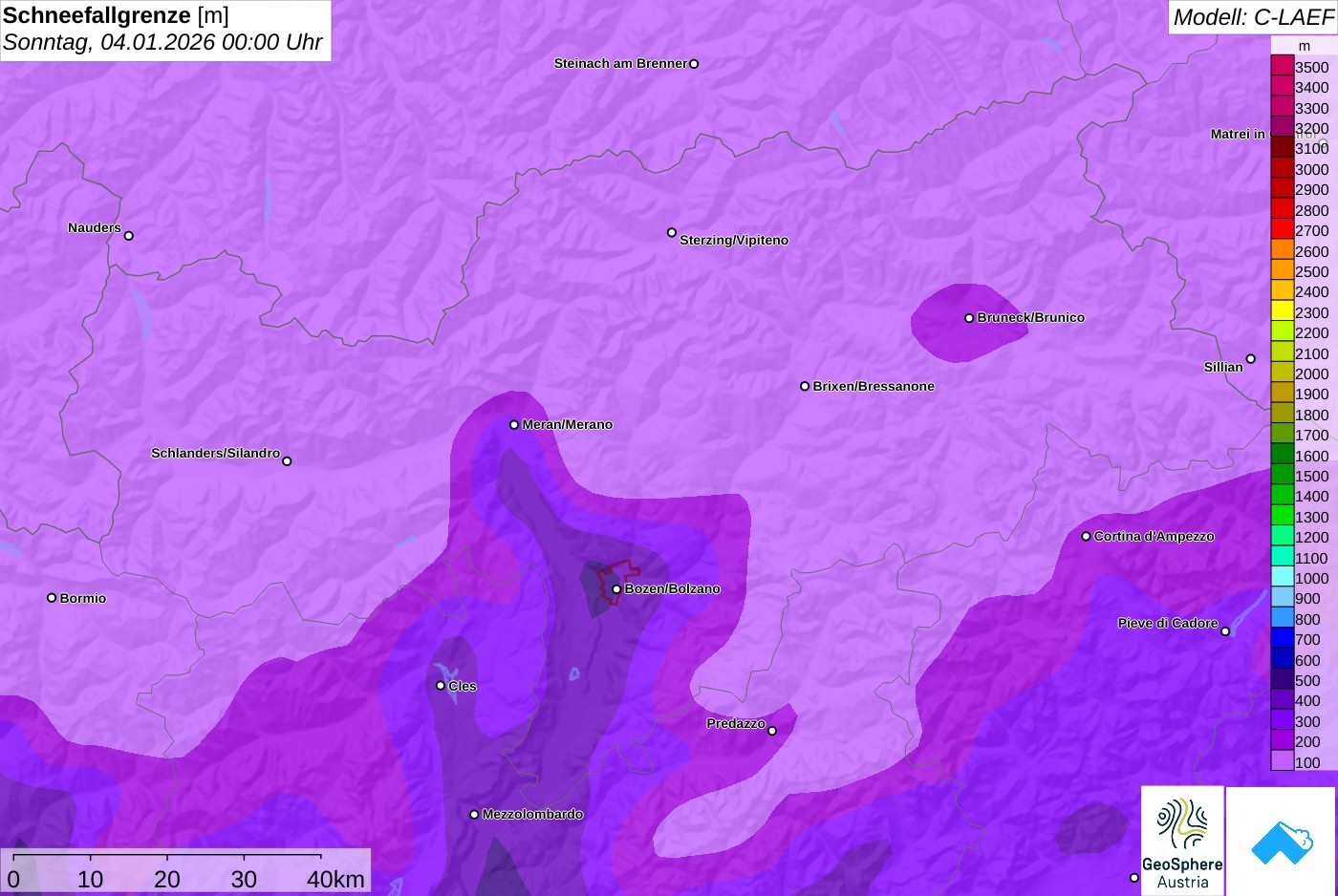Screen dimensions: 1338x896
Task: Select the Brixen/Bressanone label
Action: click(874, 387)
